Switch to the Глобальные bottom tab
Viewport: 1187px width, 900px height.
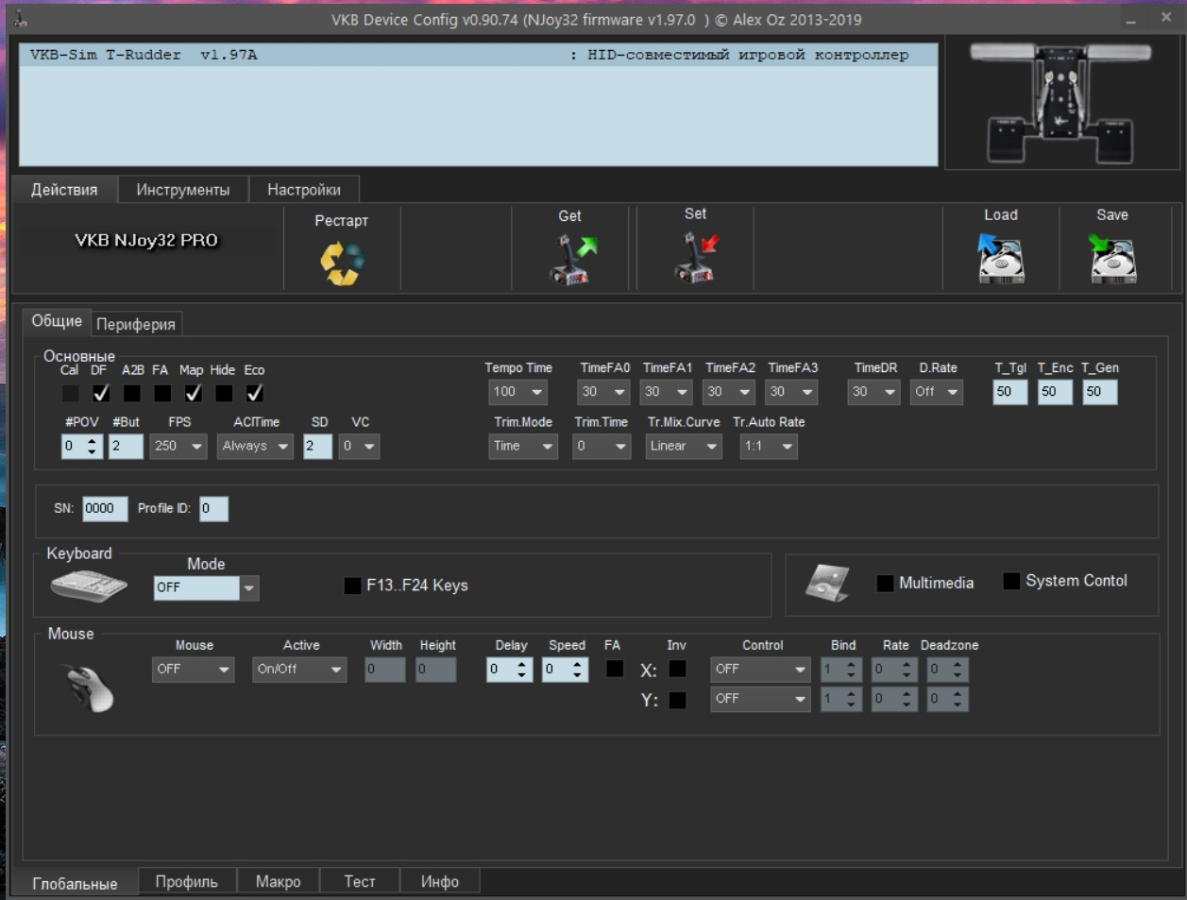[75, 883]
